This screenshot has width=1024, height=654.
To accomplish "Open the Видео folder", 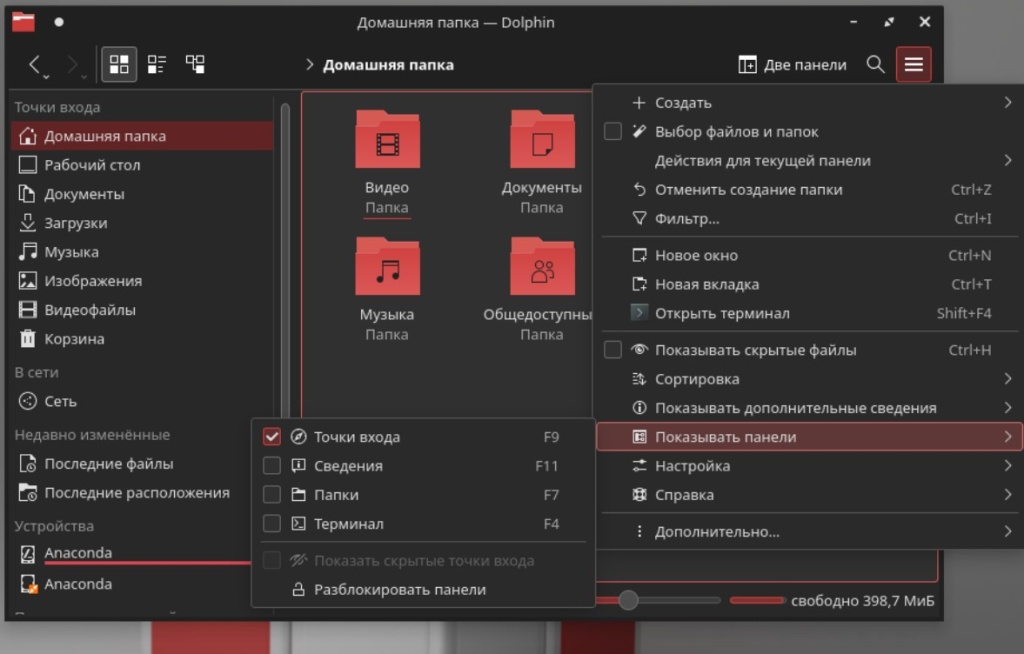I will coord(387,140).
